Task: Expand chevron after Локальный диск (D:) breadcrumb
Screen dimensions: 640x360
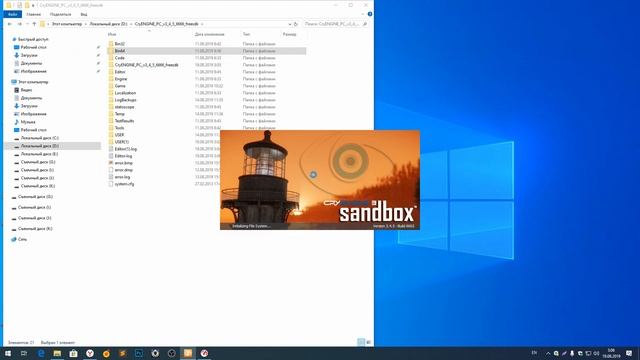Action: (131, 24)
